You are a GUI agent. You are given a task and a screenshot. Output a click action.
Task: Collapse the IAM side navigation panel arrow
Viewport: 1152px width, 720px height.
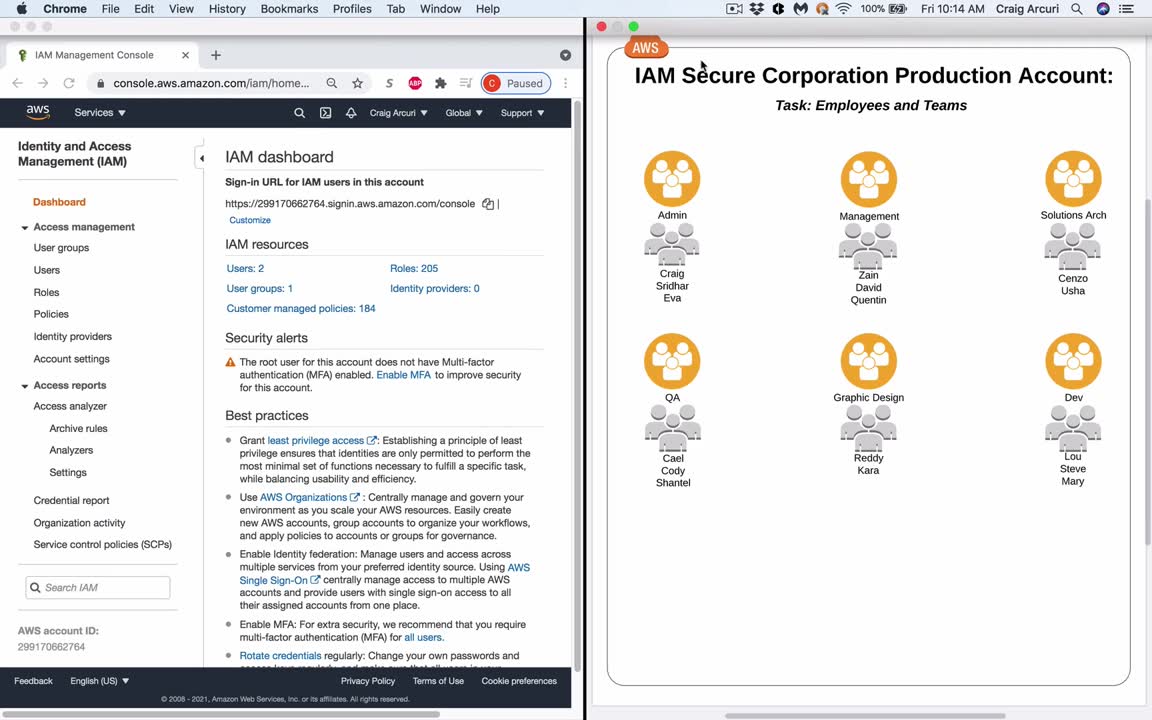pyautogui.click(x=201, y=158)
